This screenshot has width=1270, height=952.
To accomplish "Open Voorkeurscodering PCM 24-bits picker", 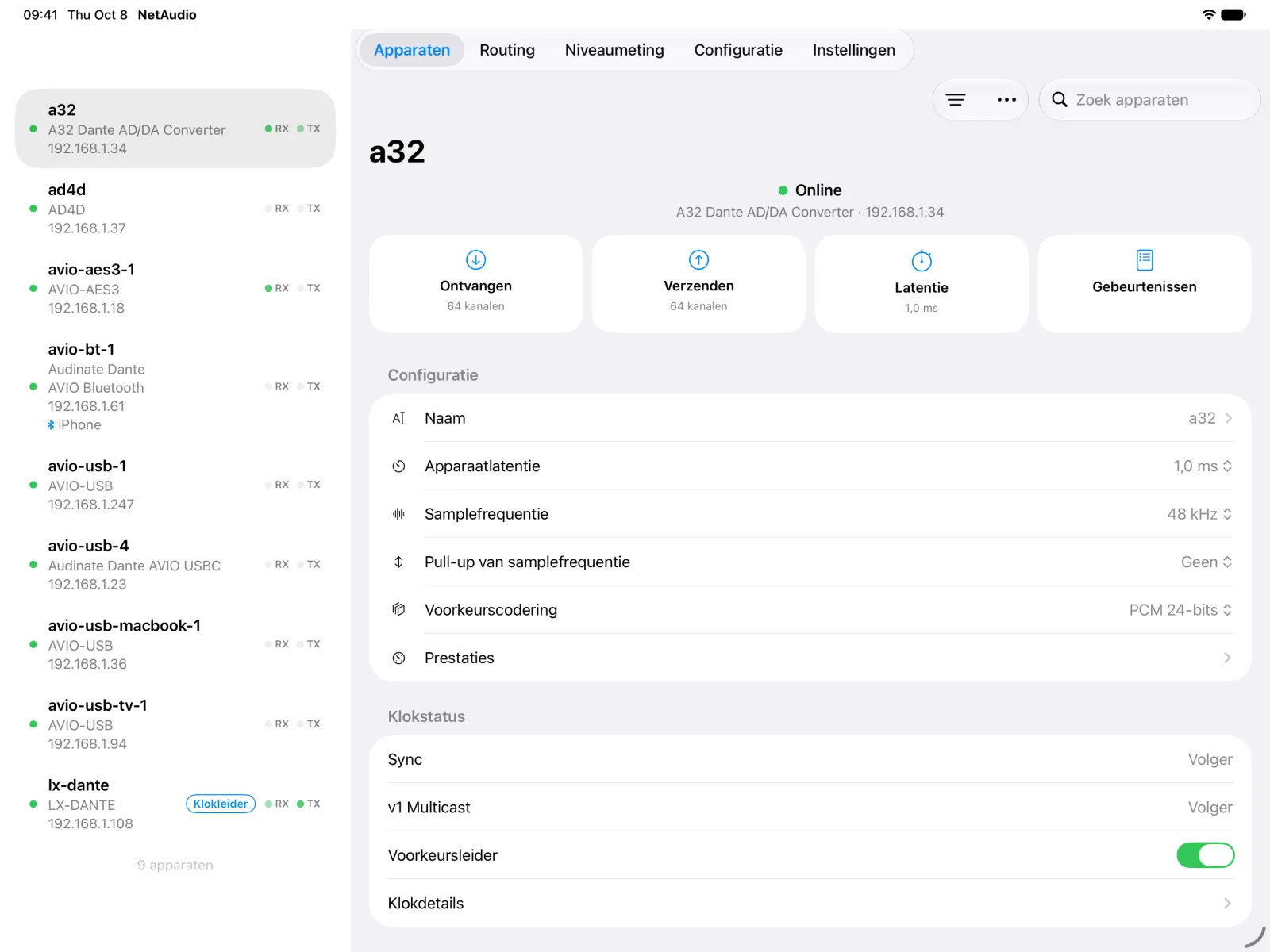I will pos(1180,610).
